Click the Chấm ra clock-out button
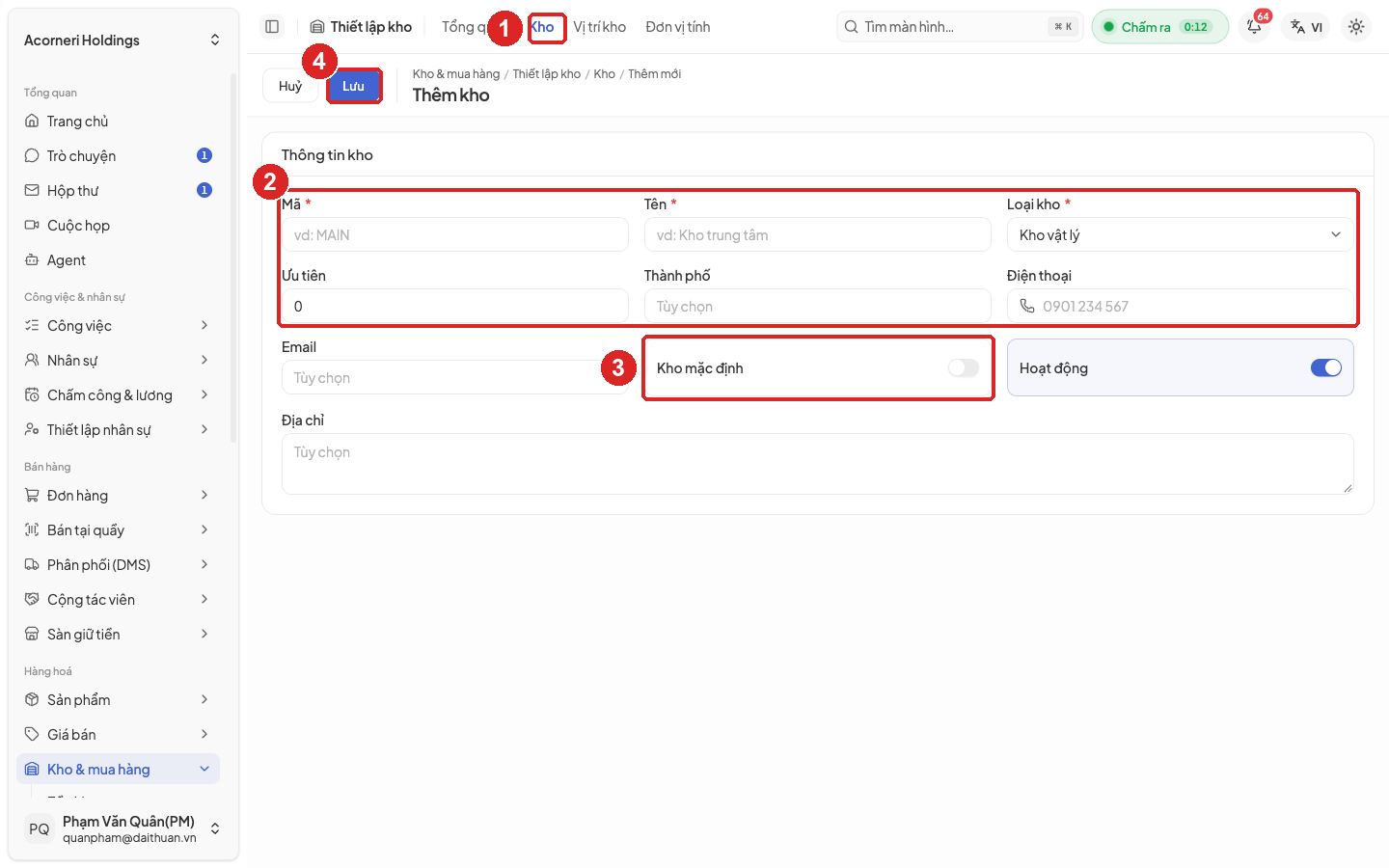The image size is (1389, 868). point(1160,27)
